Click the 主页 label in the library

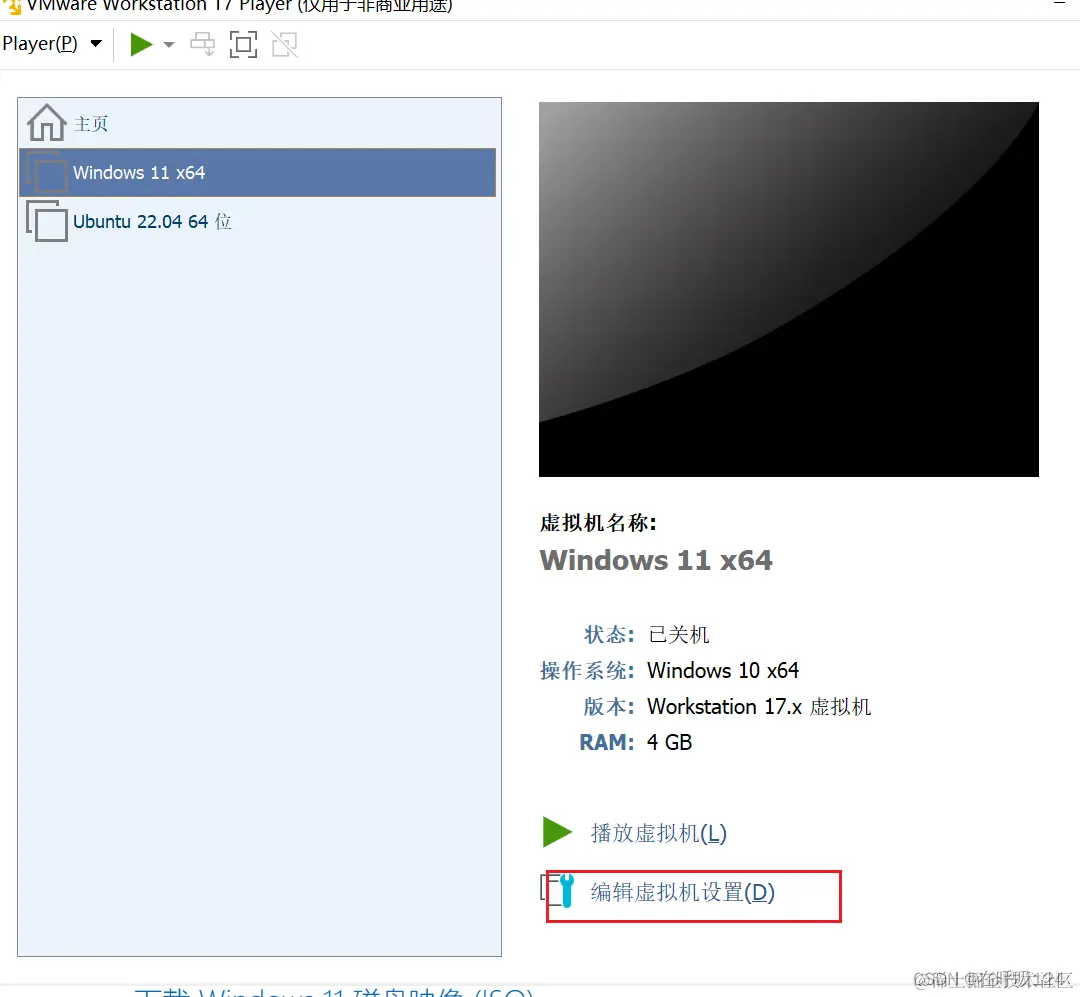(x=91, y=124)
